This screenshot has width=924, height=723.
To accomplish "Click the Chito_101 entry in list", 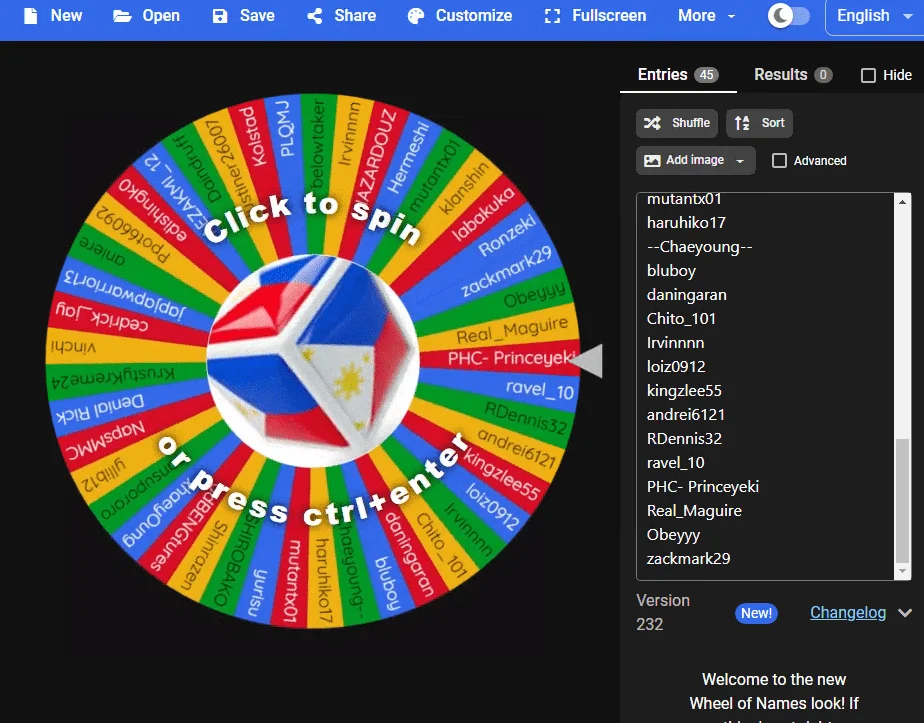I will click(x=681, y=319).
